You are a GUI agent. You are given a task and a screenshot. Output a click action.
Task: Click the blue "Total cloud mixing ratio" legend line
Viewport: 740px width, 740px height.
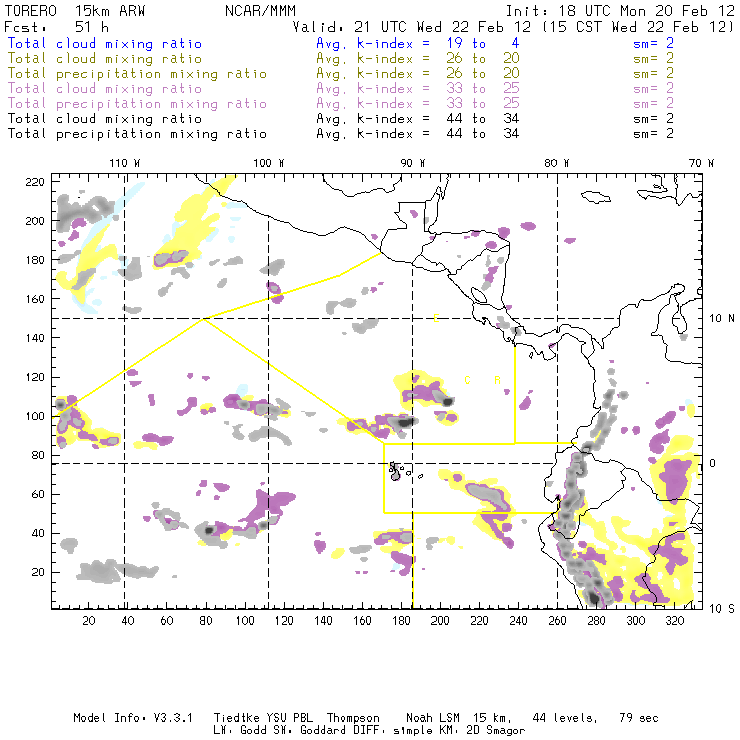coord(105,44)
